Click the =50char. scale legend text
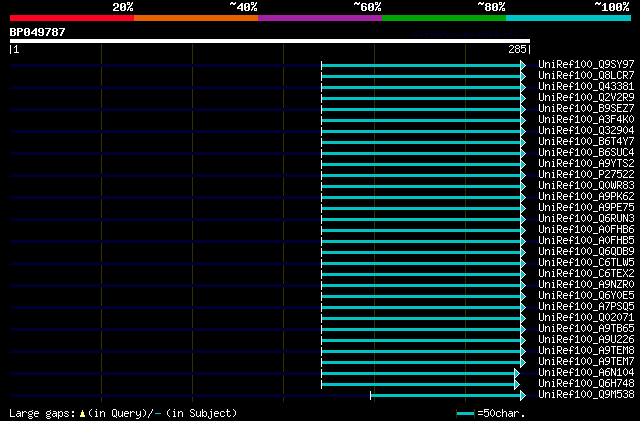The height and width of the screenshot is (421, 640). pos(501,413)
